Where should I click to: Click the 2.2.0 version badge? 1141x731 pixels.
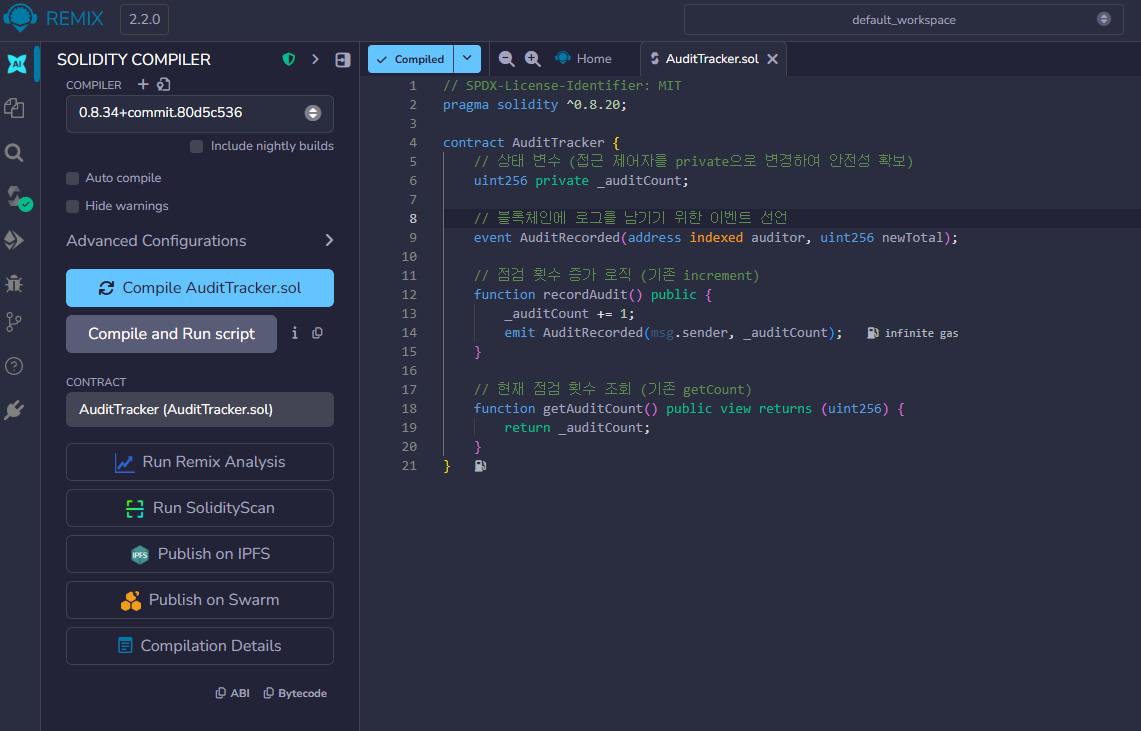[x=144, y=19]
